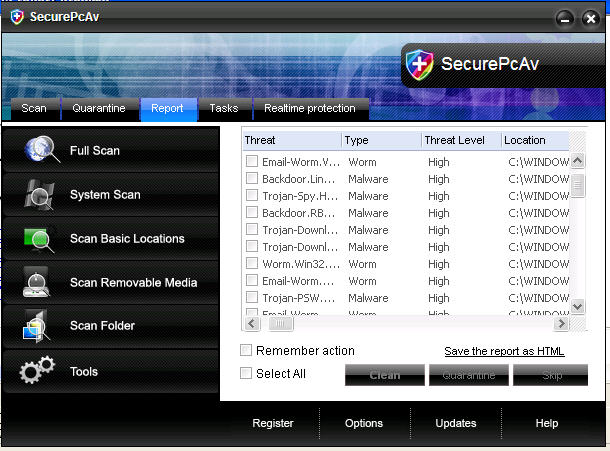The image size is (610, 451).
Task: Select the Backdoor.RB... row name
Action: click(x=298, y=213)
